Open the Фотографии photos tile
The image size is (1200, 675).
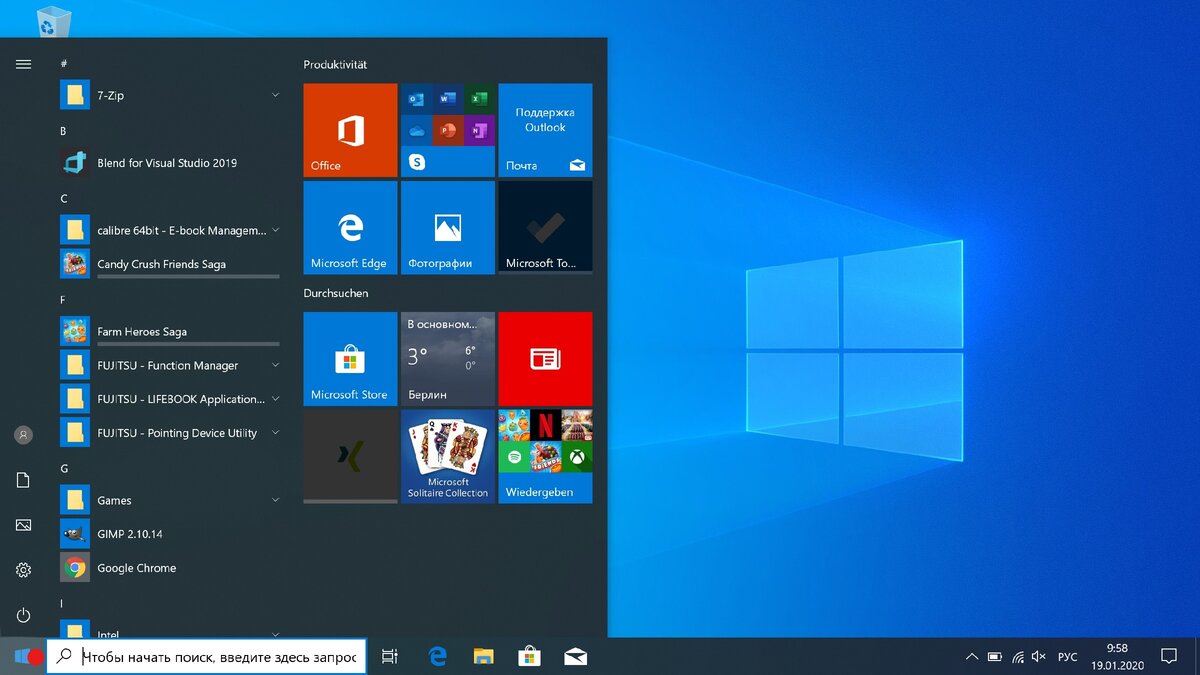448,227
